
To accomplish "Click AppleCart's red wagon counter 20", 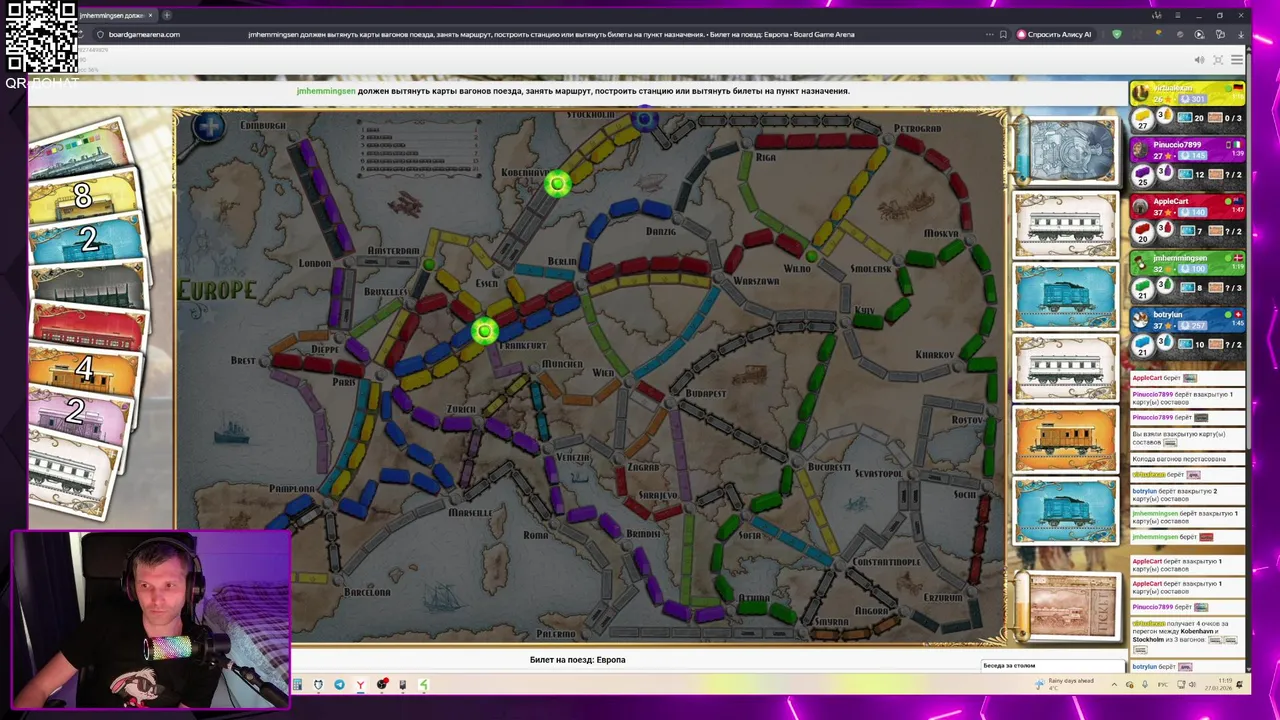I will 1144,231.
